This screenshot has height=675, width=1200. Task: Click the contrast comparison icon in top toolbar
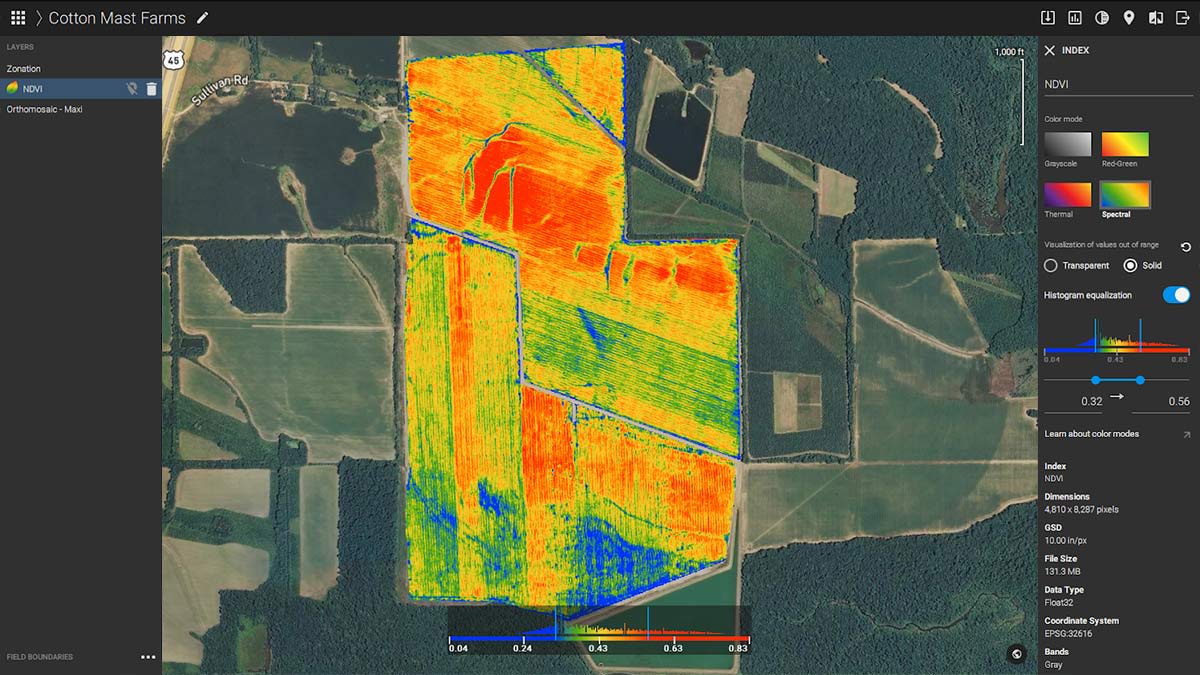point(1103,17)
